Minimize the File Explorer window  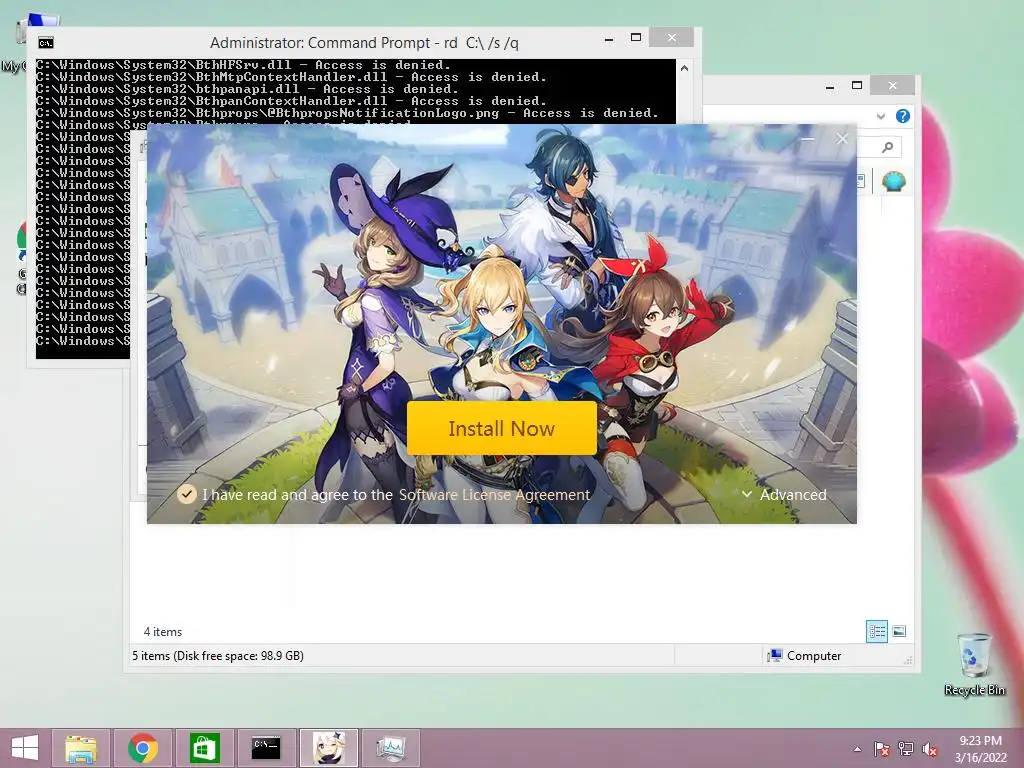pyautogui.click(x=829, y=86)
